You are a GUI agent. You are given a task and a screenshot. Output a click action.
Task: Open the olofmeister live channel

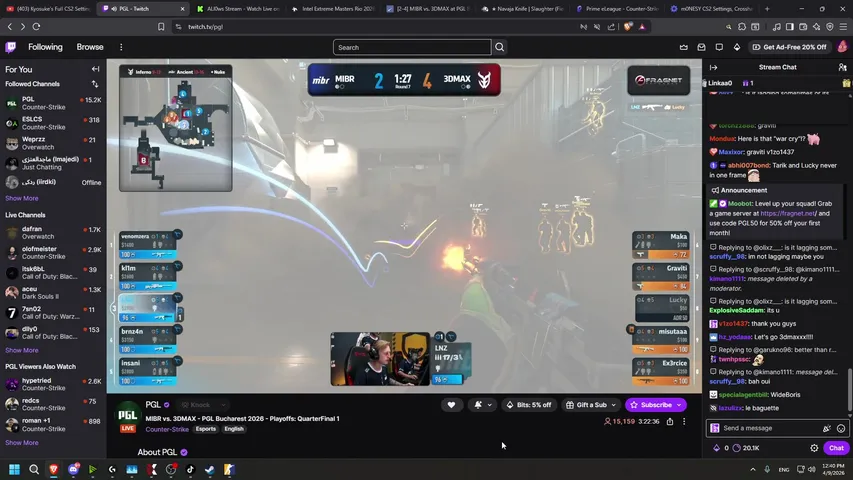click(x=53, y=253)
